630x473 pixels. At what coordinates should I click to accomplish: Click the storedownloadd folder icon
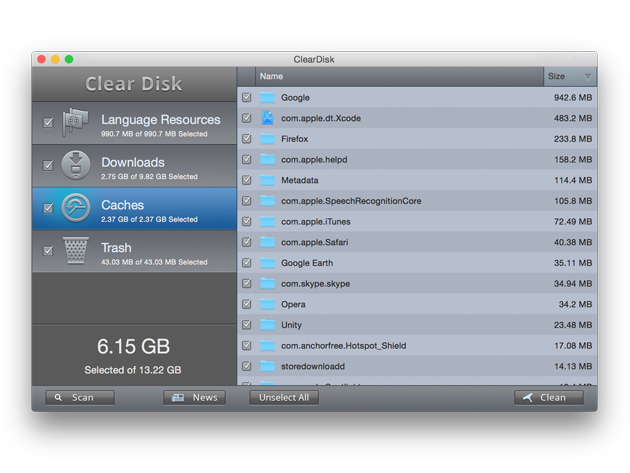point(267,366)
